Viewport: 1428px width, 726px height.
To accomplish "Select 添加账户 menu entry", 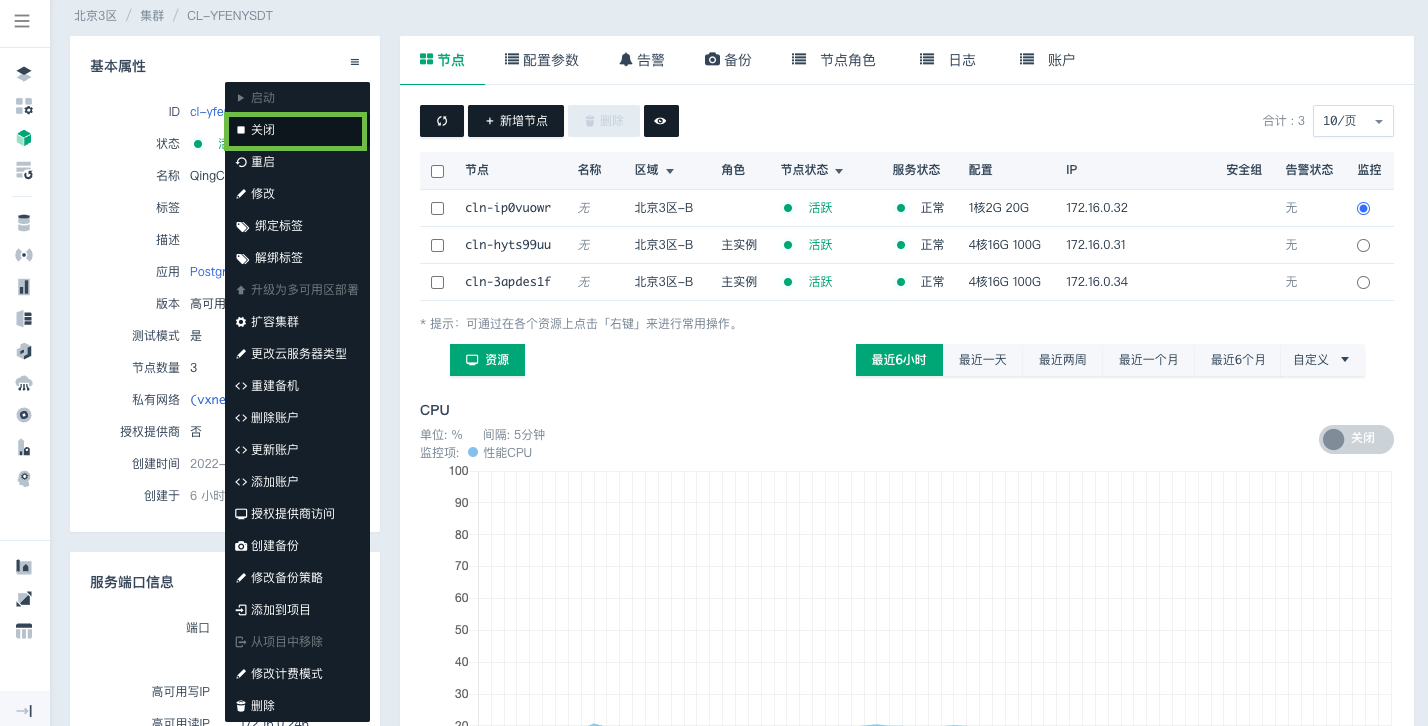I will (297, 482).
